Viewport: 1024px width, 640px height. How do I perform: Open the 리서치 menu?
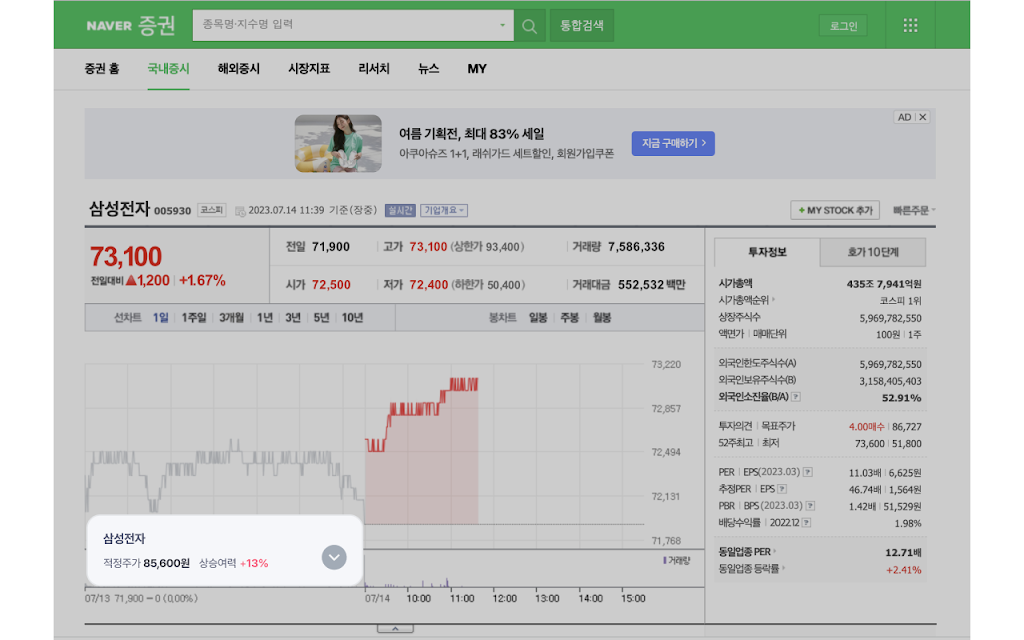374,69
